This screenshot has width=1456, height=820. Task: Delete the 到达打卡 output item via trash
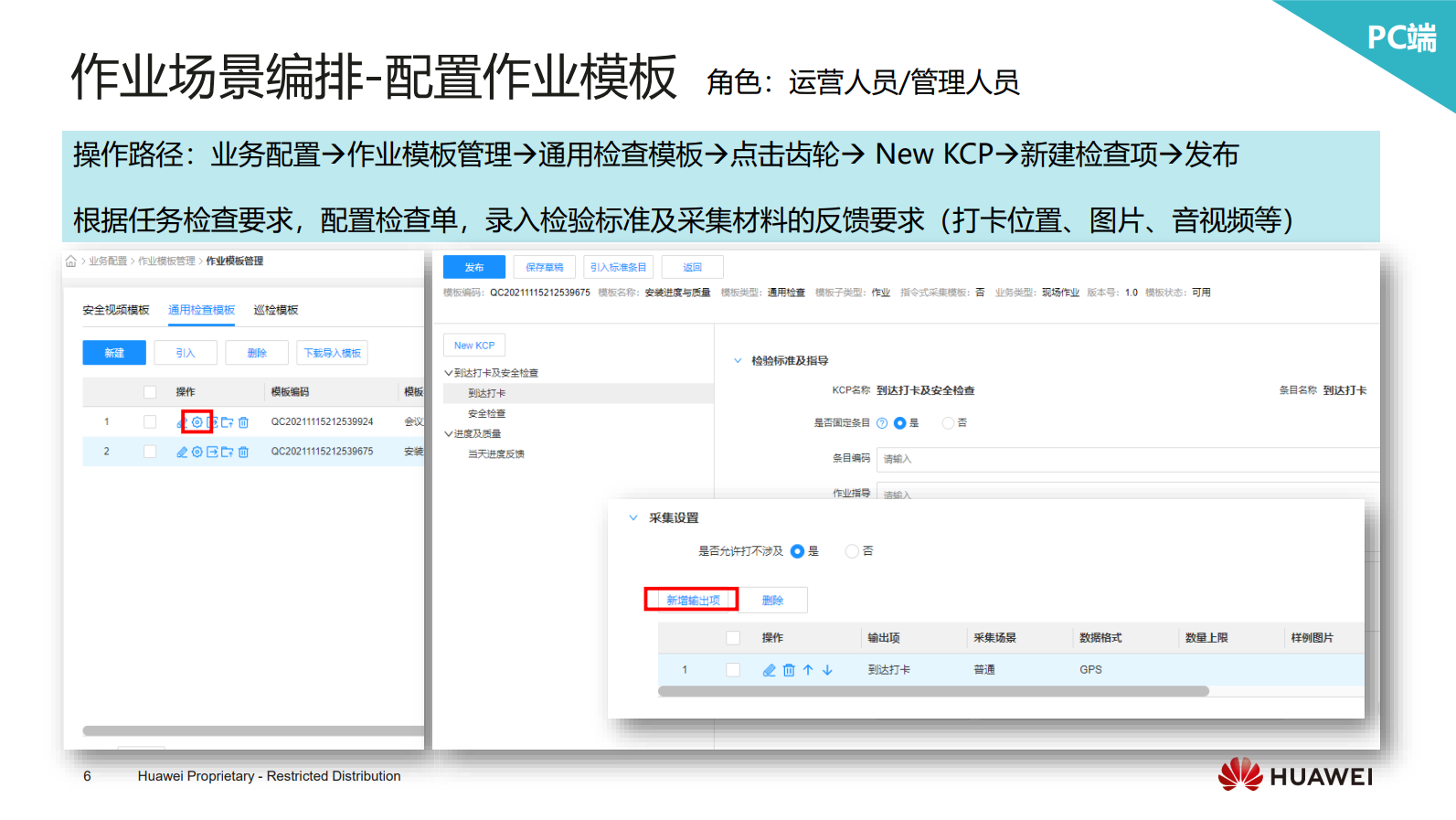tap(789, 670)
